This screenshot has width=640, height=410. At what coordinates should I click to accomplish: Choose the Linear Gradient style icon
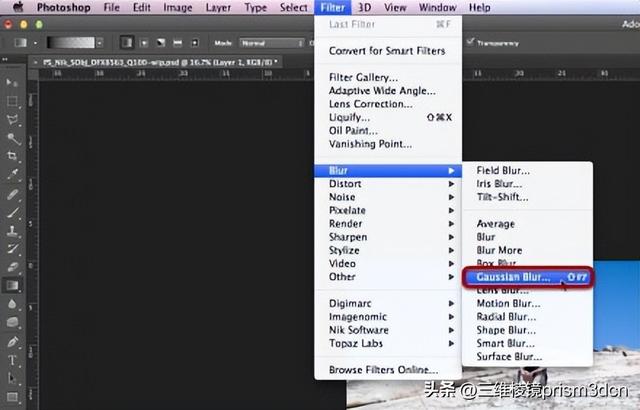[127, 42]
